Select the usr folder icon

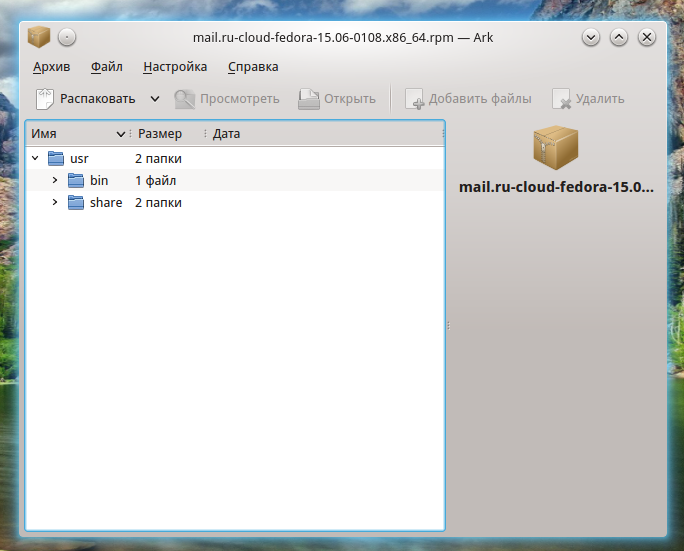pos(56,158)
